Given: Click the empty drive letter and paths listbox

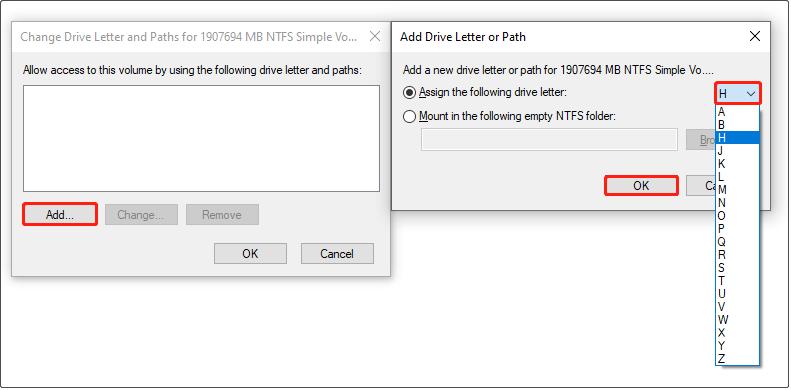Looking at the screenshot, I should (201, 138).
